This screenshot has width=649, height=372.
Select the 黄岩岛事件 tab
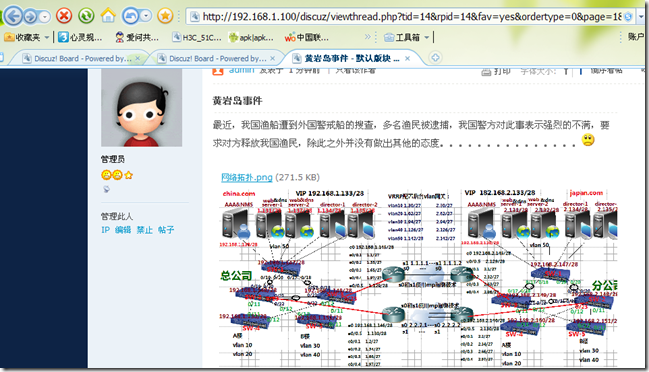[x=346, y=58]
